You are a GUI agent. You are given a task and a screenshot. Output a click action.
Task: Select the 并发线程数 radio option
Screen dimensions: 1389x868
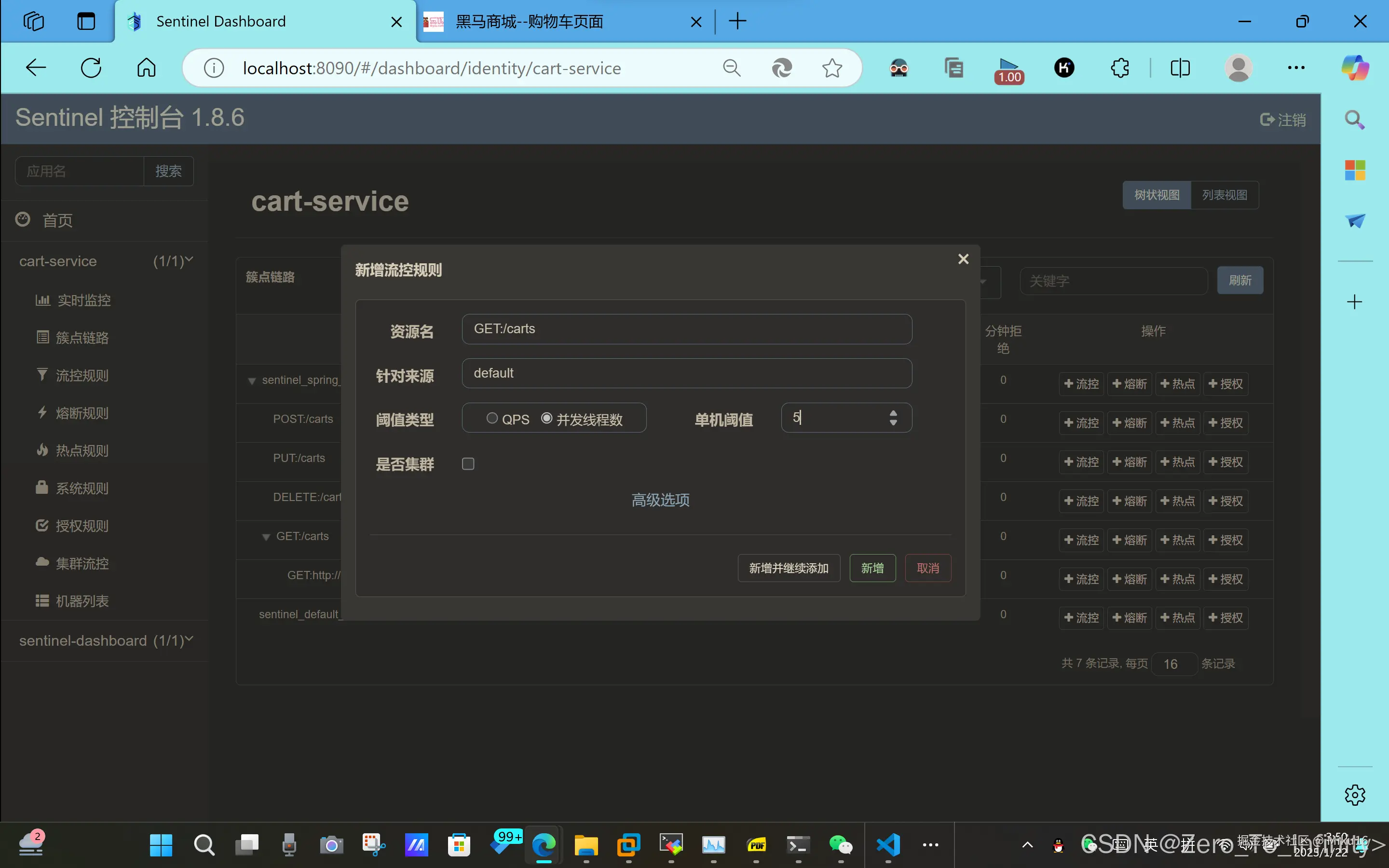tap(546, 418)
